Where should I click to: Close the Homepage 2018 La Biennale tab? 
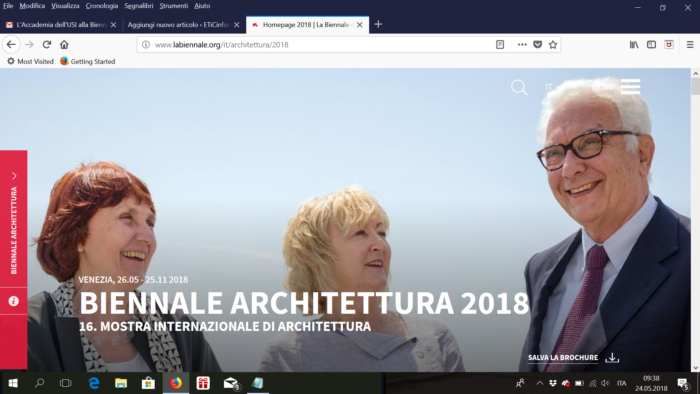coord(360,25)
